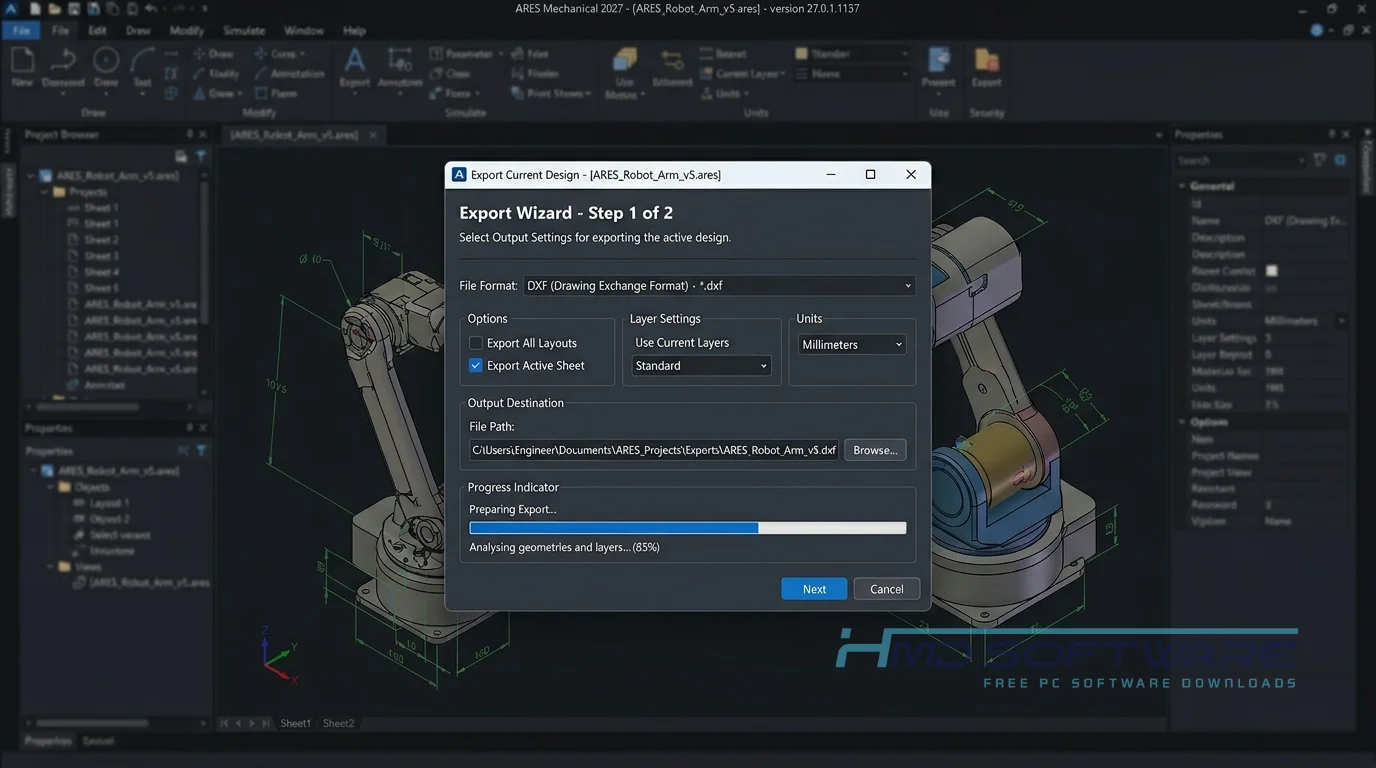Uncheck the Export Active Sheet checkbox

(x=476, y=366)
